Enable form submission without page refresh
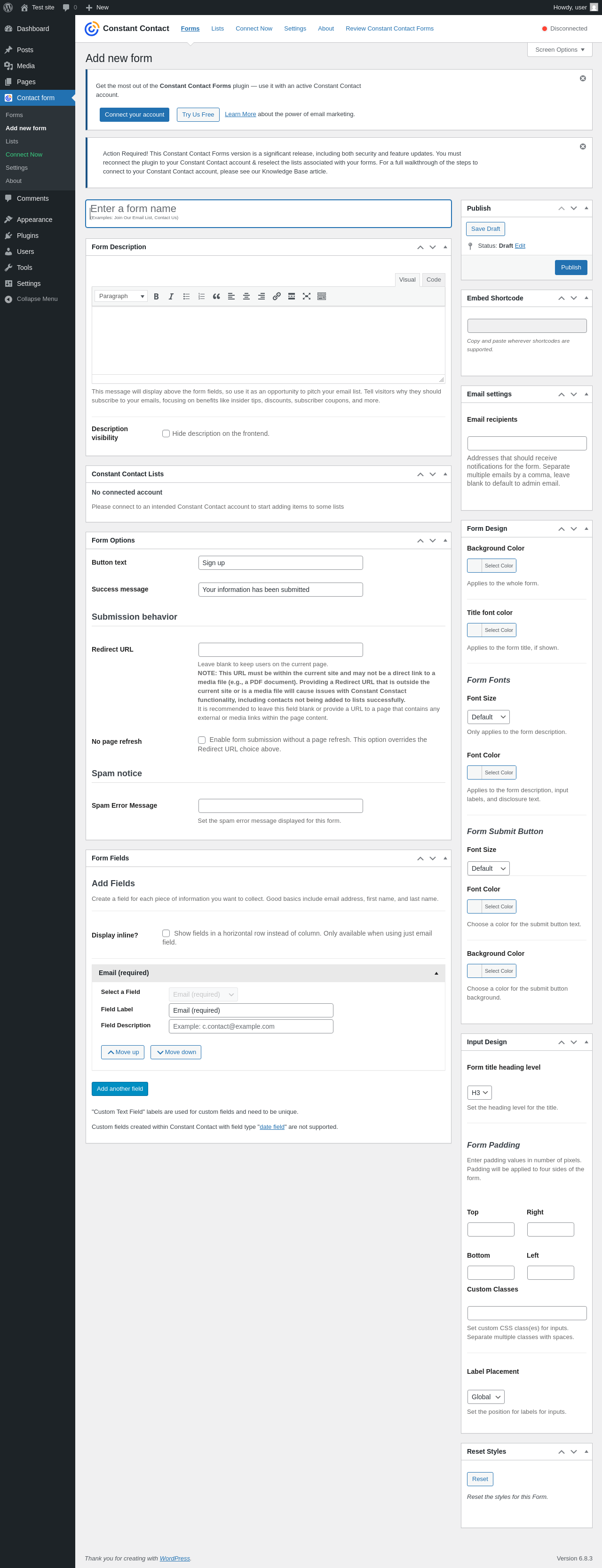This screenshot has height=1568, width=602. [201, 740]
